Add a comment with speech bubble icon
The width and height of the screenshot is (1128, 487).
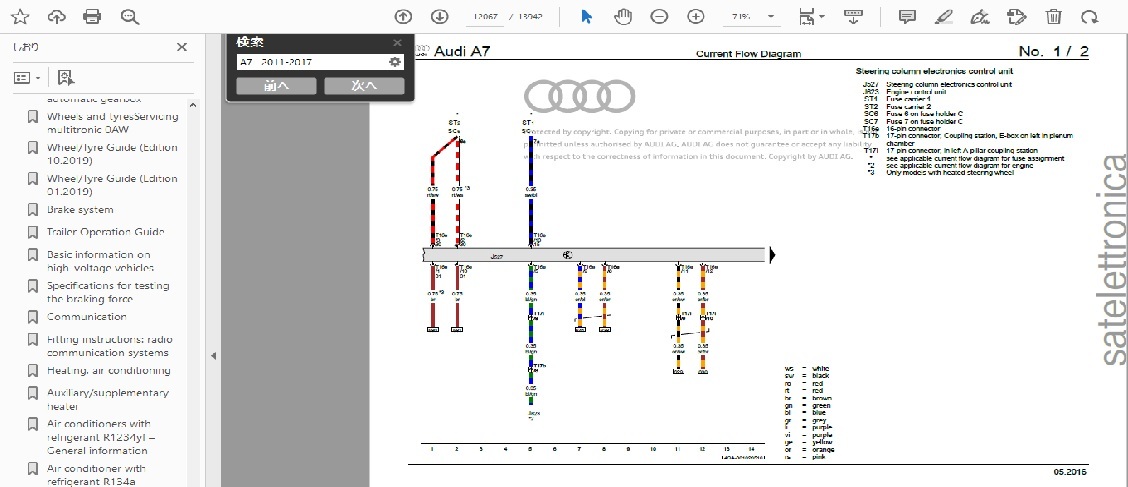pyautogui.click(x=907, y=17)
